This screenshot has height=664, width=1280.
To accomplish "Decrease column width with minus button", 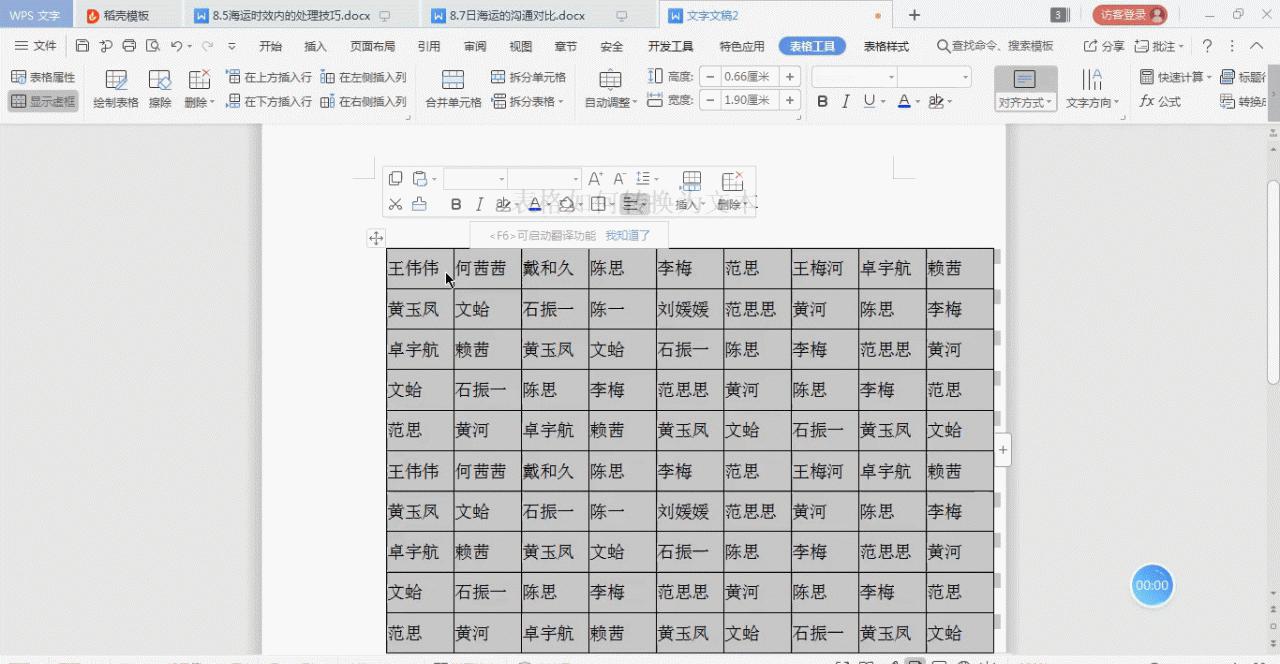I will coord(709,100).
